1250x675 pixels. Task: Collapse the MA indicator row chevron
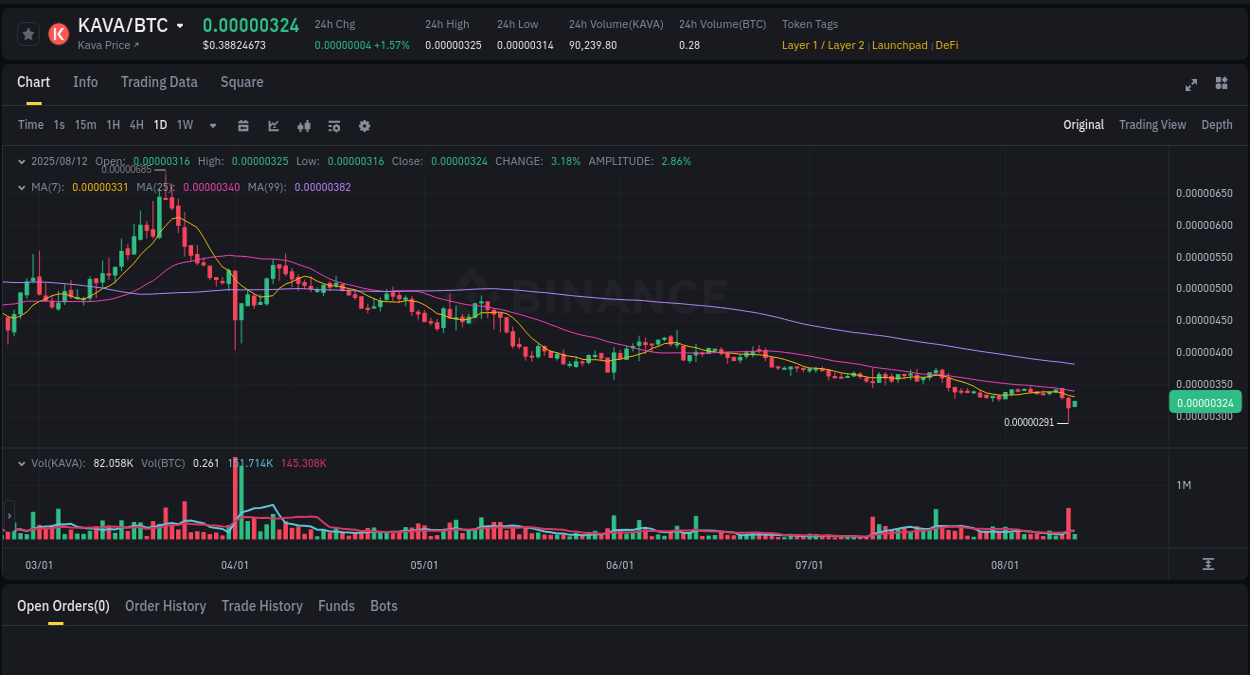[22, 187]
